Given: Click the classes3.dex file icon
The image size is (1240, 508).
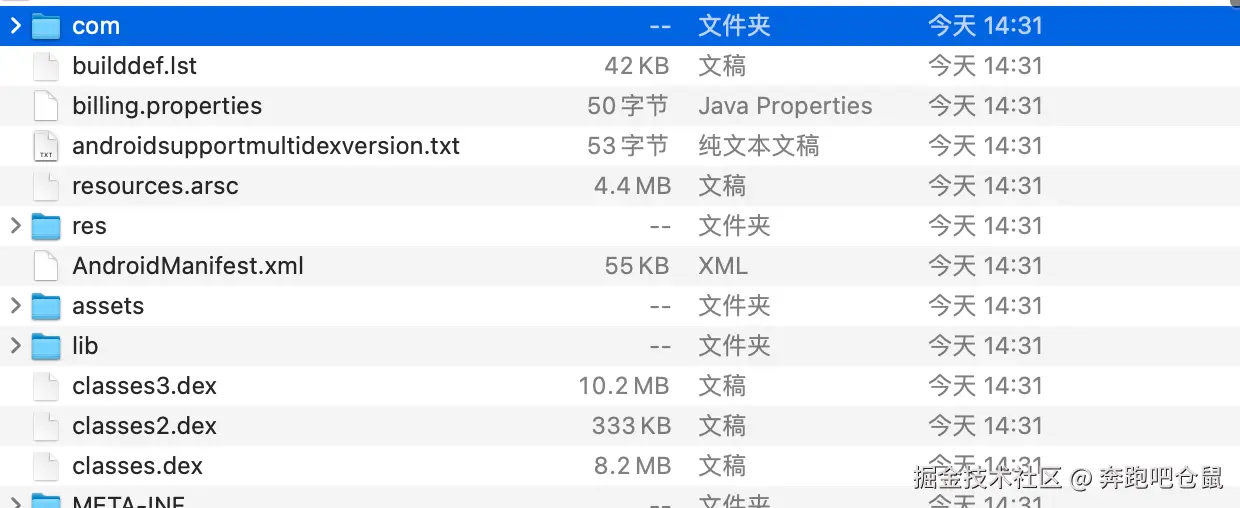Looking at the screenshot, I should (x=46, y=386).
